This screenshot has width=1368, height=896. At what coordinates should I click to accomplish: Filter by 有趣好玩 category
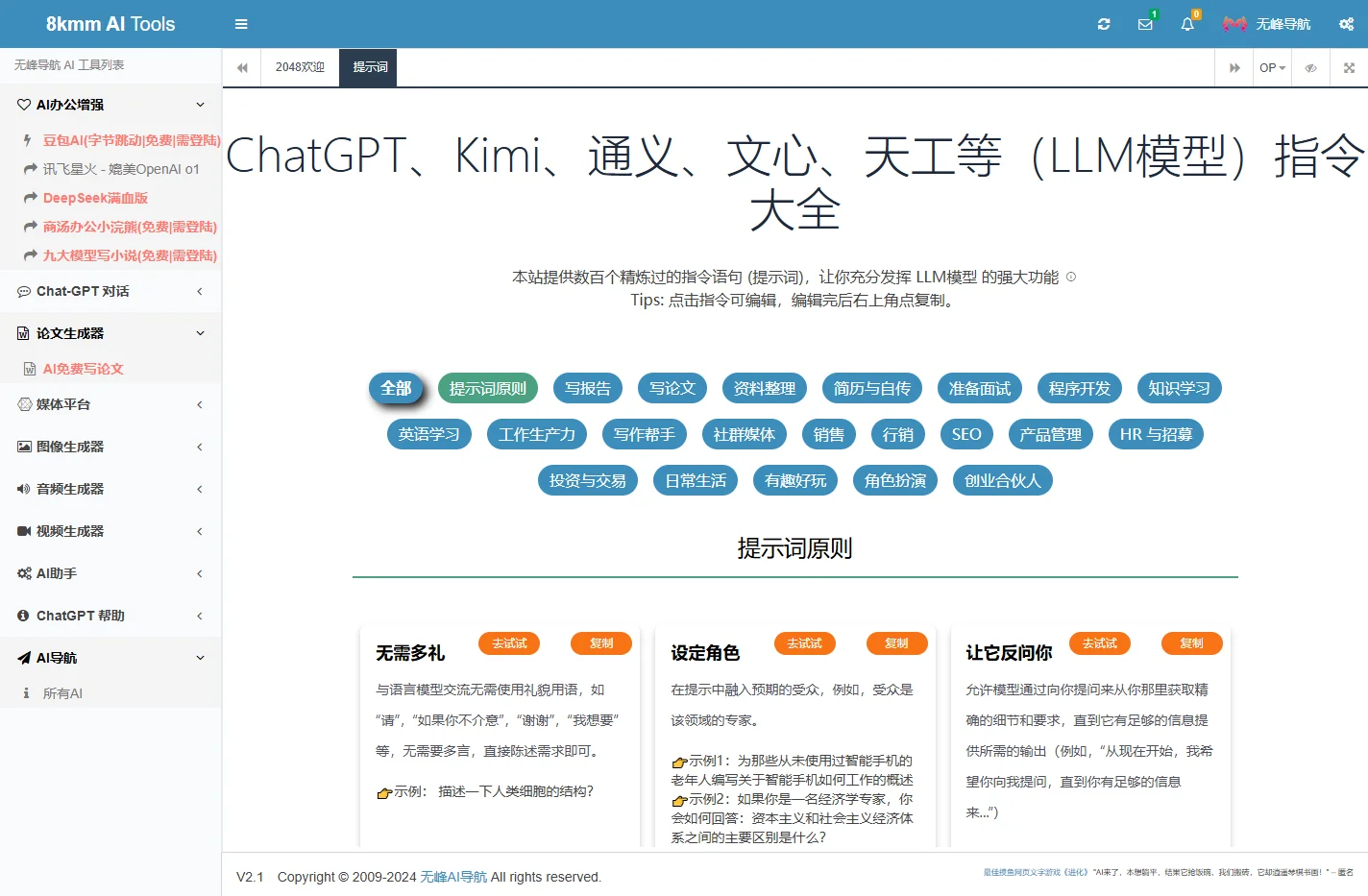795,480
